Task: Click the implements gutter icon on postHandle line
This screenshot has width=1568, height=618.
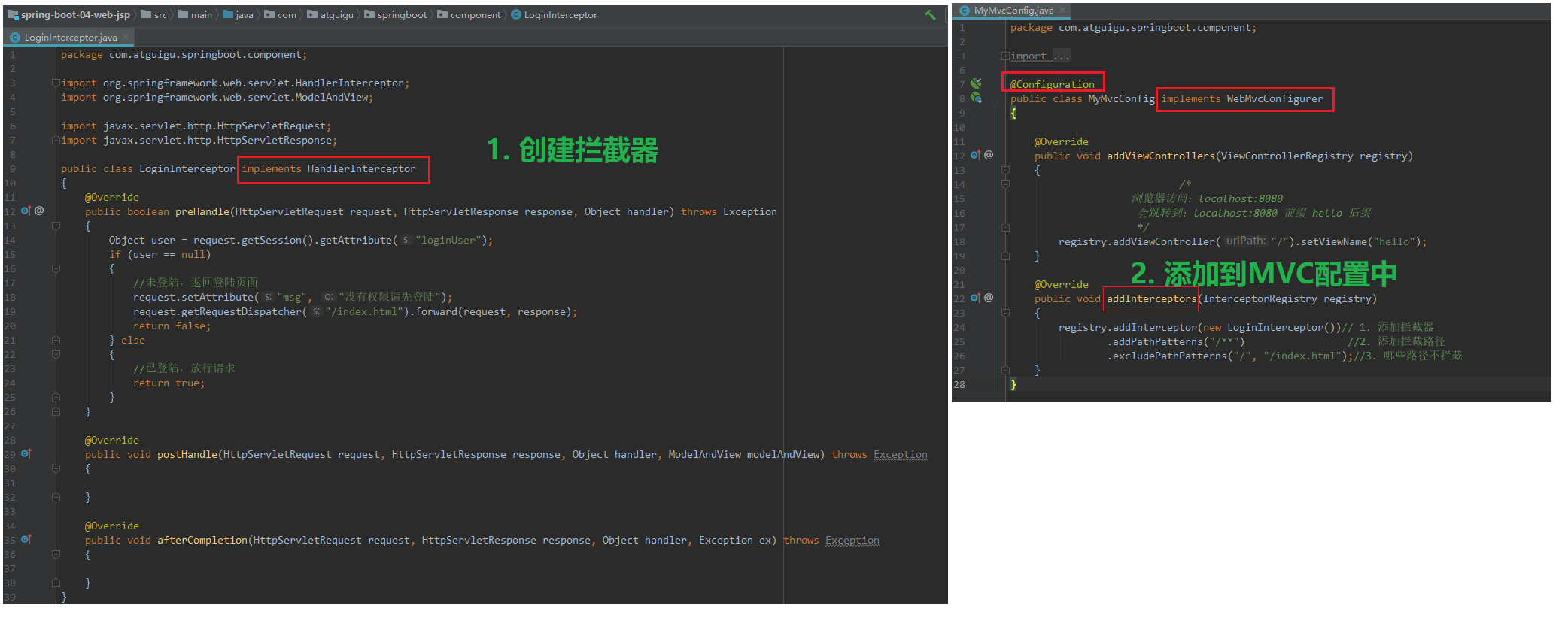Action: point(26,454)
